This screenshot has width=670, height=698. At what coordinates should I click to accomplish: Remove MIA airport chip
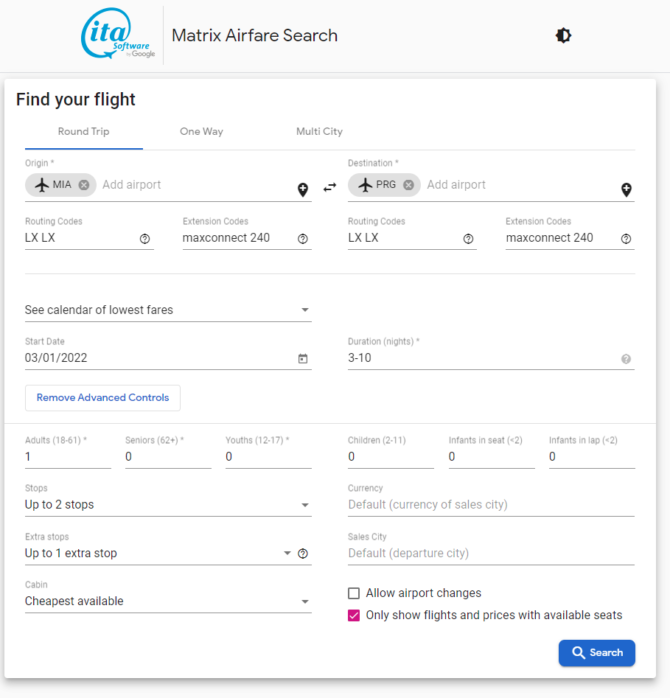tap(84, 185)
